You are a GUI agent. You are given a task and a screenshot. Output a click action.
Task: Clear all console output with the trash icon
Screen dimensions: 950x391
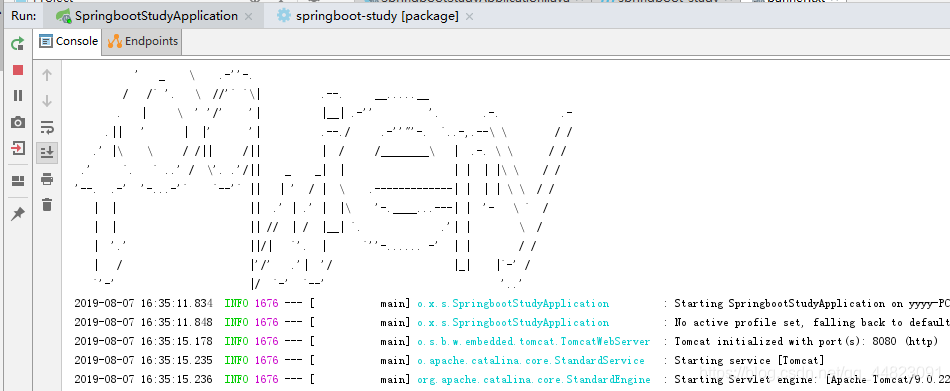coord(47,205)
